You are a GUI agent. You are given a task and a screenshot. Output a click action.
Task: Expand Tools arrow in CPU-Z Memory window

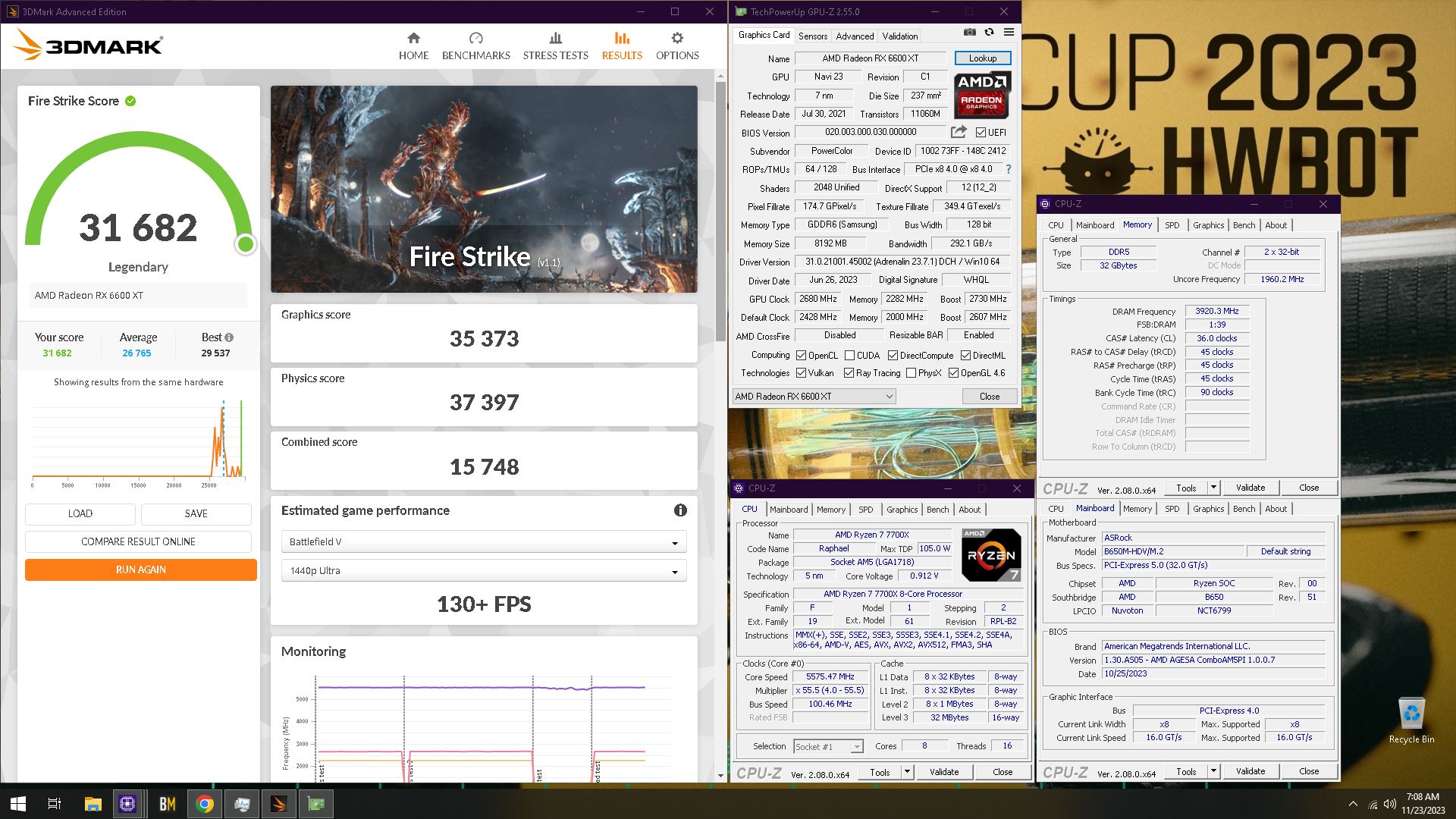(x=1213, y=488)
